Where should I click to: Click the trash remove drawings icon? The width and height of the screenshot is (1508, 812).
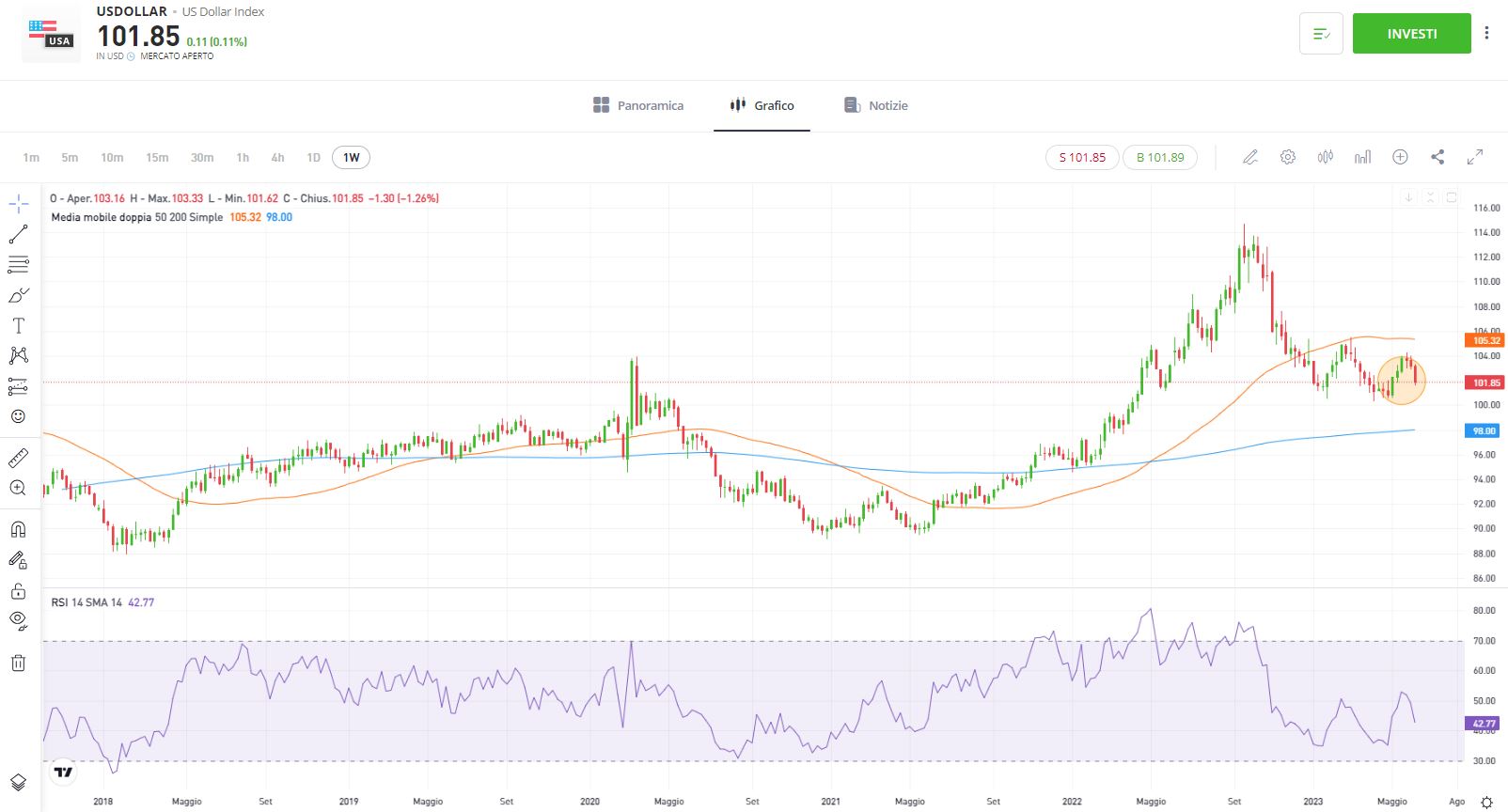[18, 664]
